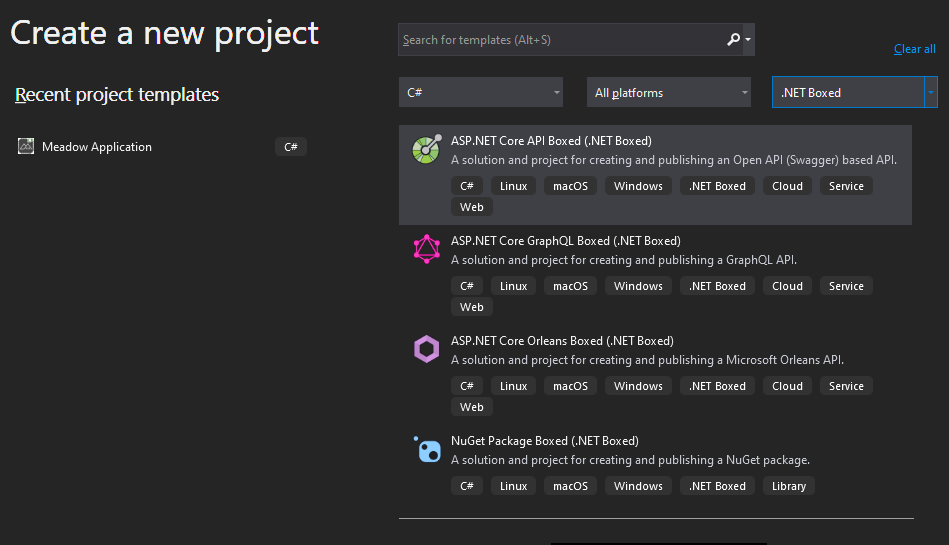Click the Library tag on NuGet Package Boxed
Image resolution: width=949 pixels, height=545 pixels.
(789, 486)
